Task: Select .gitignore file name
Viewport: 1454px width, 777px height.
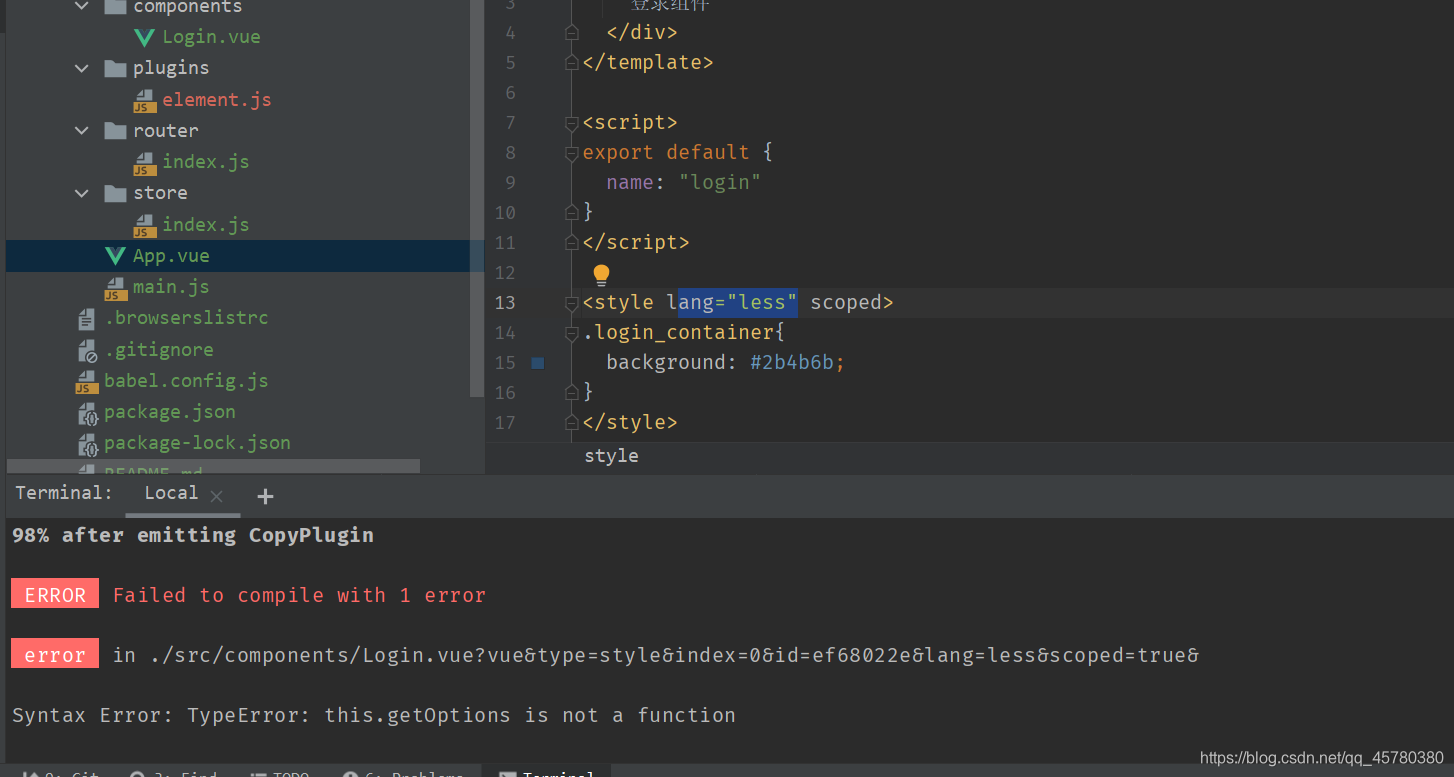Action: point(159,350)
